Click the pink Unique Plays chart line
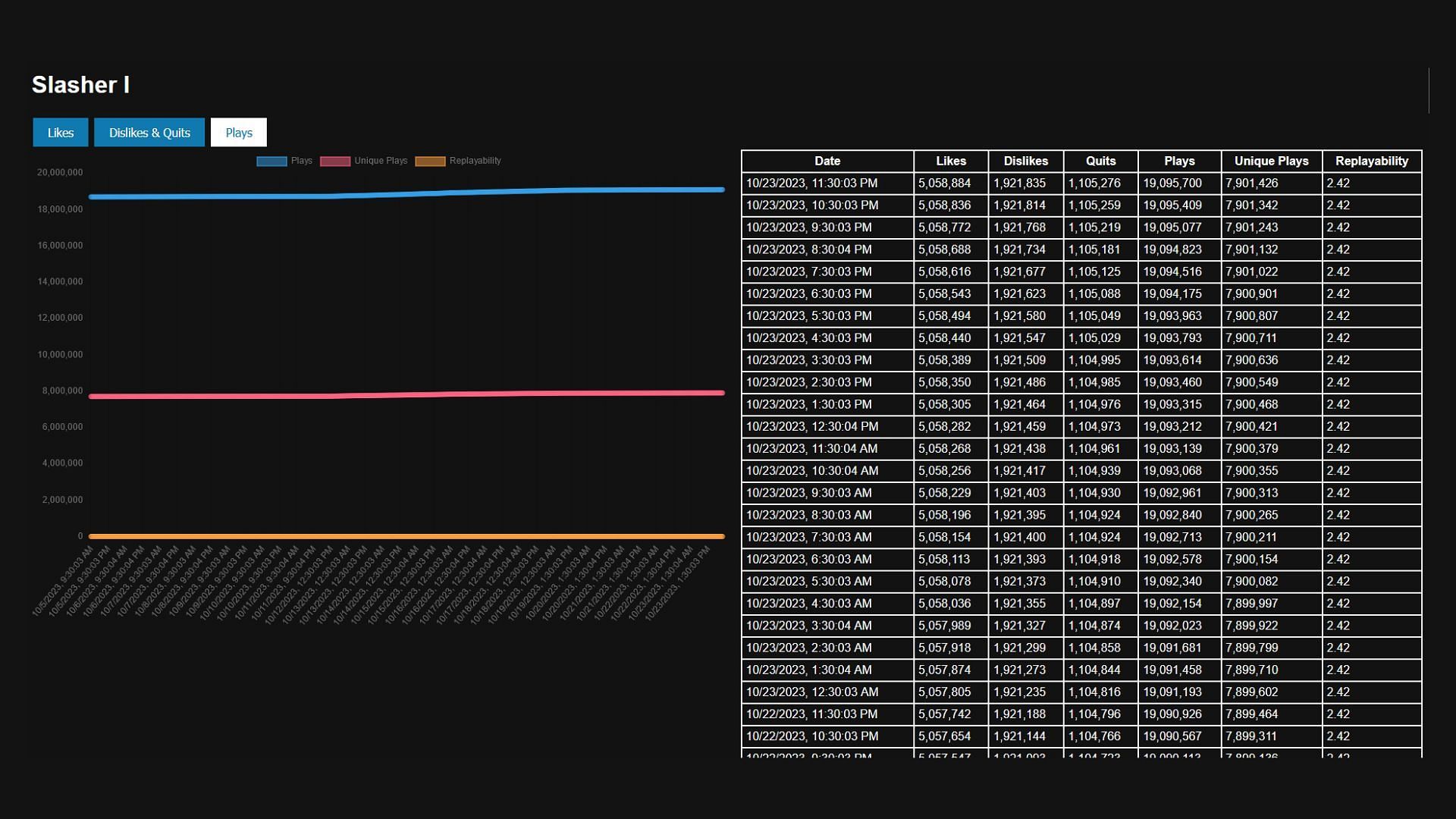Image resolution: width=1456 pixels, height=819 pixels. tap(406, 394)
